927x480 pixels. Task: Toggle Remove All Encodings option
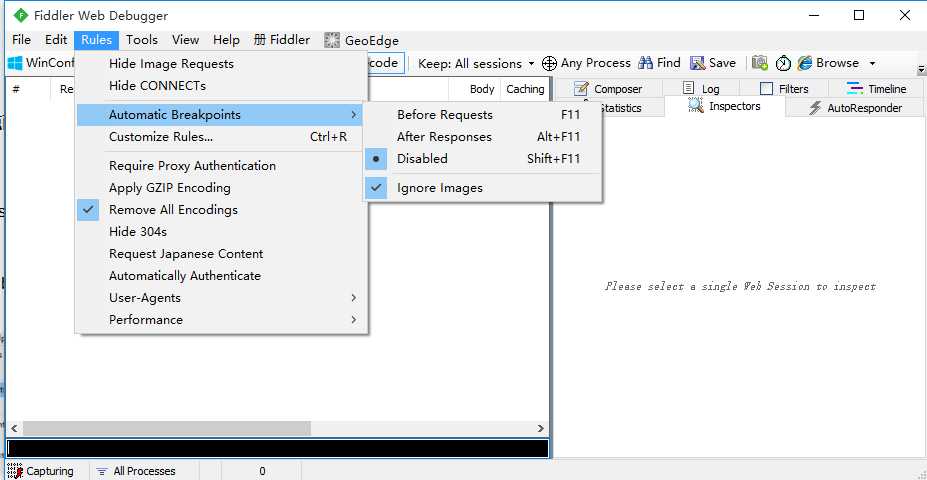(219, 210)
